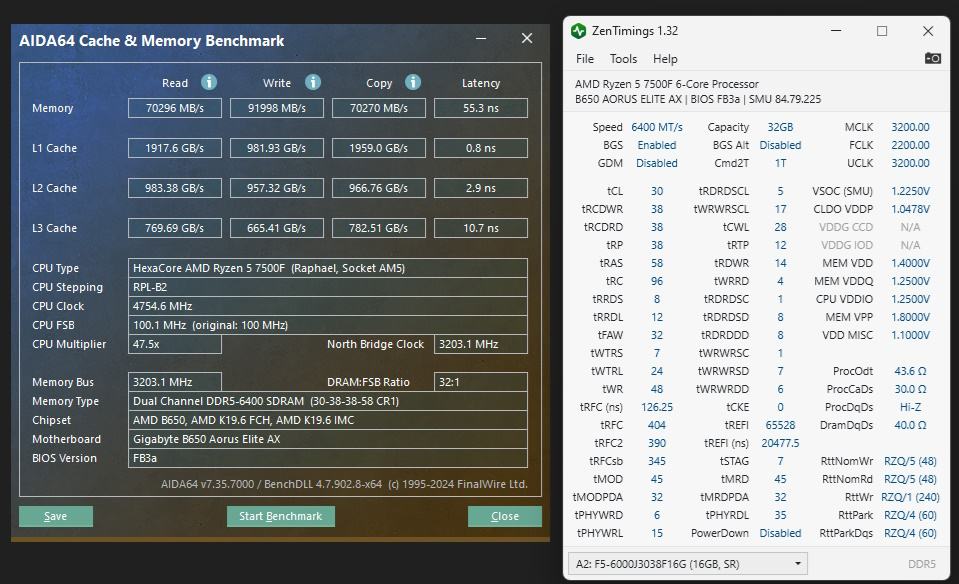Image resolution: width=959 pixels, height=584 pixels.
Task: Click the L2 Cache latency 2.9 ns
Action: 481,188
